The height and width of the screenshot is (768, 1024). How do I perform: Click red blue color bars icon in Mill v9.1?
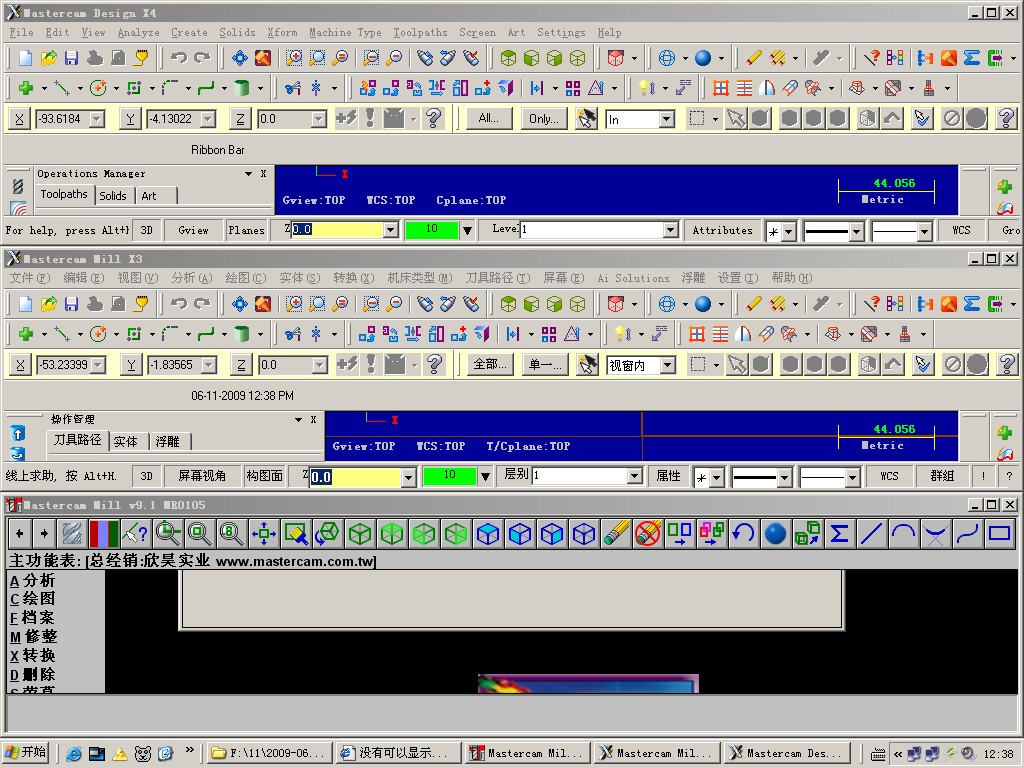pos(104,534)
